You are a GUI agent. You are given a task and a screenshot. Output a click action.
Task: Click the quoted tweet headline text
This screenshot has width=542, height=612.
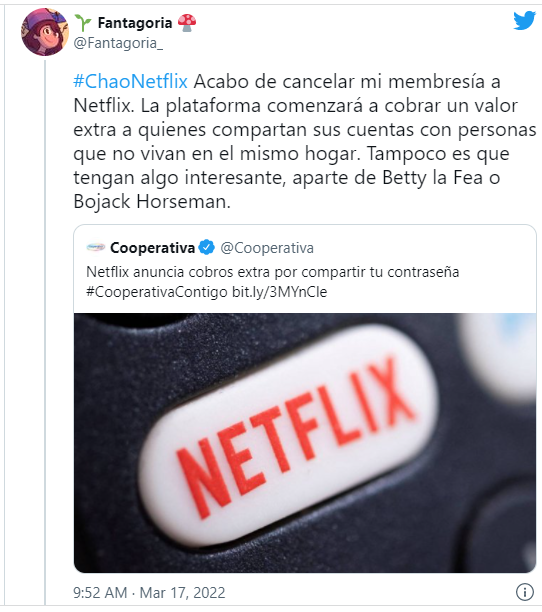coord(272,272)
